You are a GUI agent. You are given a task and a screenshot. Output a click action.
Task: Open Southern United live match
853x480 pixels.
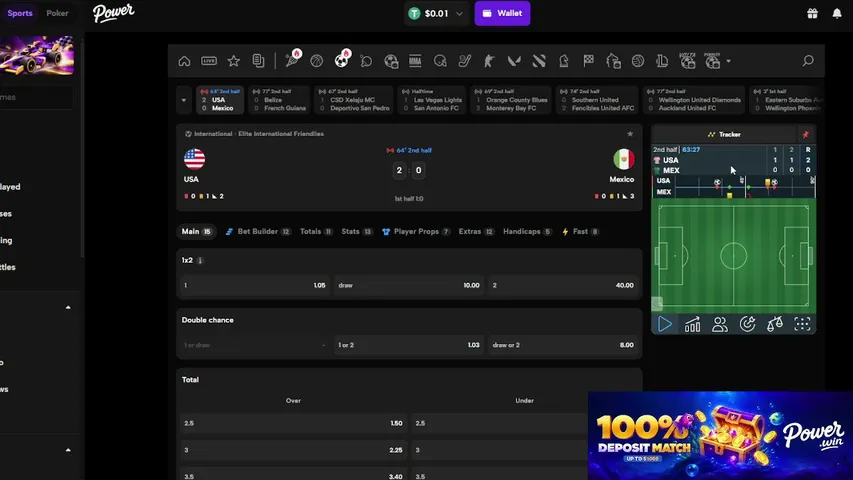[597, 100]
